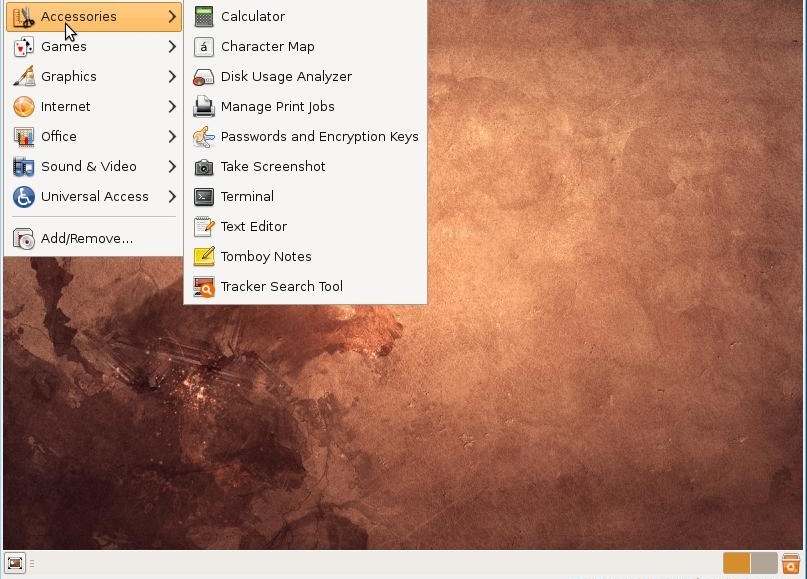The width and height of the screenshot is (807, 579).
Task: Click the Office category icon
Action: pos(24,136)
